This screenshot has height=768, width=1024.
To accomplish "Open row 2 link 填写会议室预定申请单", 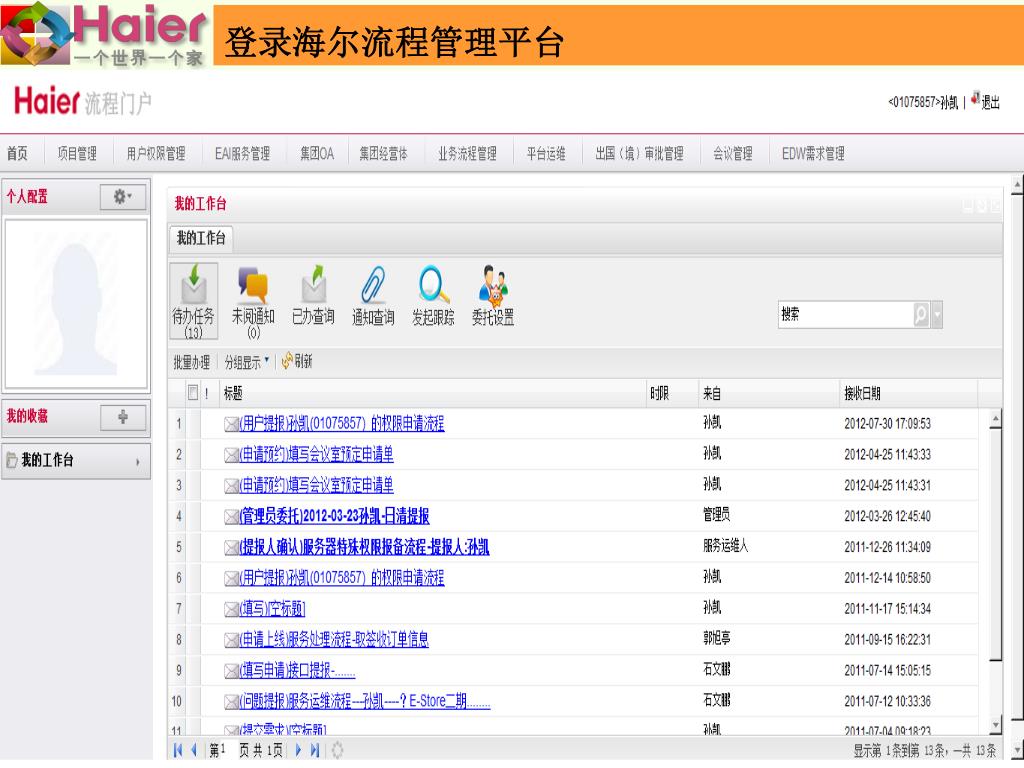I will tap(317, 455).
